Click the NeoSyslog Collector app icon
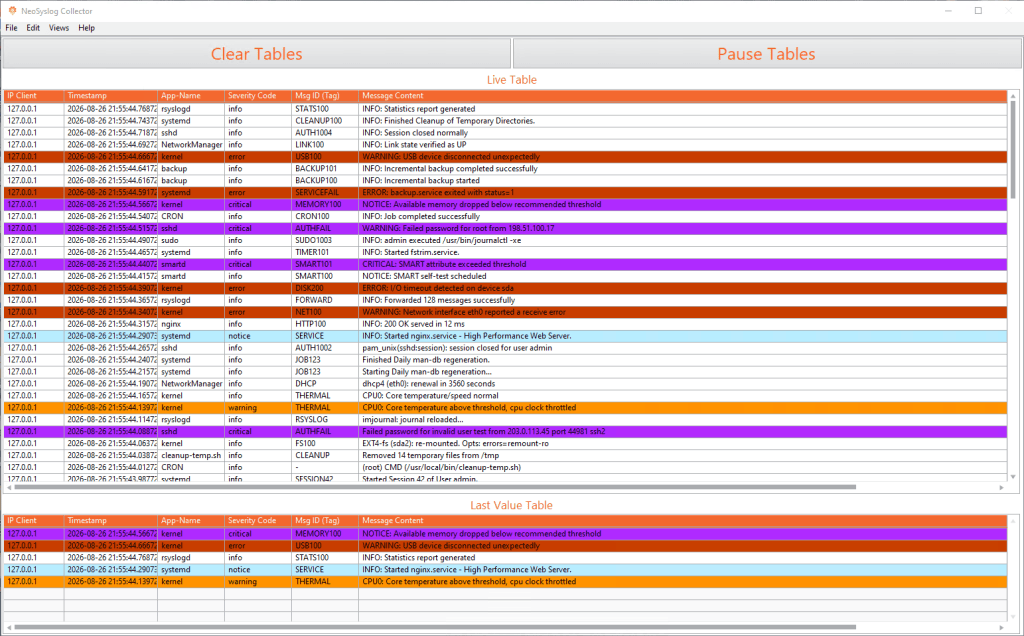The image size is (1024, 636). tap(12, 10)
